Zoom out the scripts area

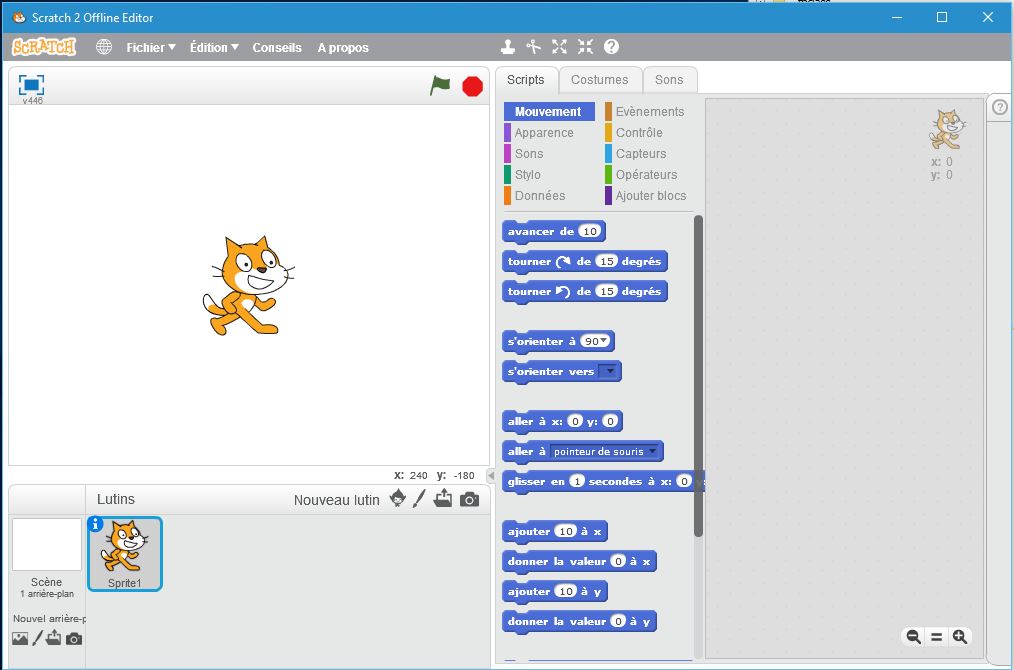(913, 637)
